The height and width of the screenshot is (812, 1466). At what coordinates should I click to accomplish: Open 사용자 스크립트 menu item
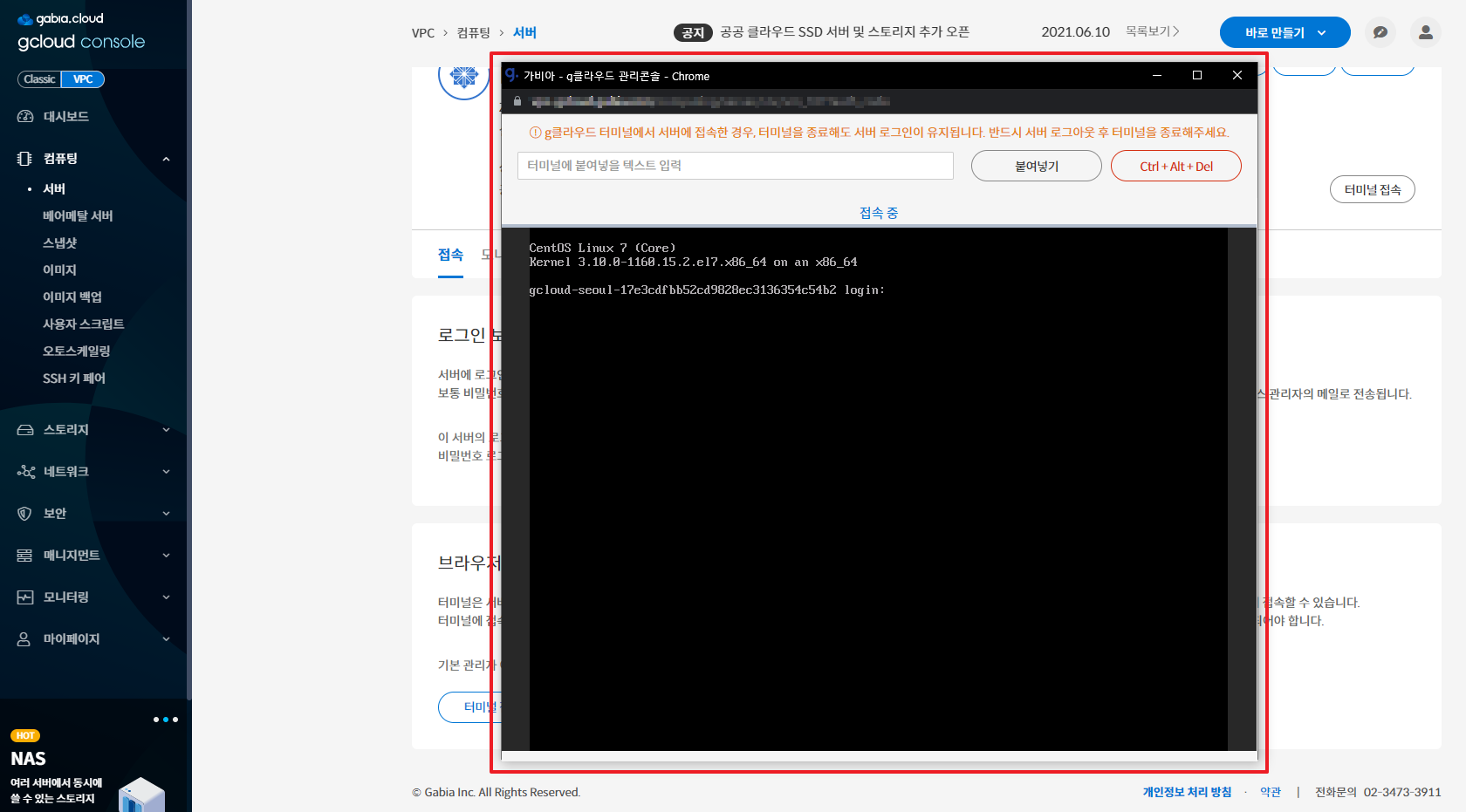[x=84, y=324]
